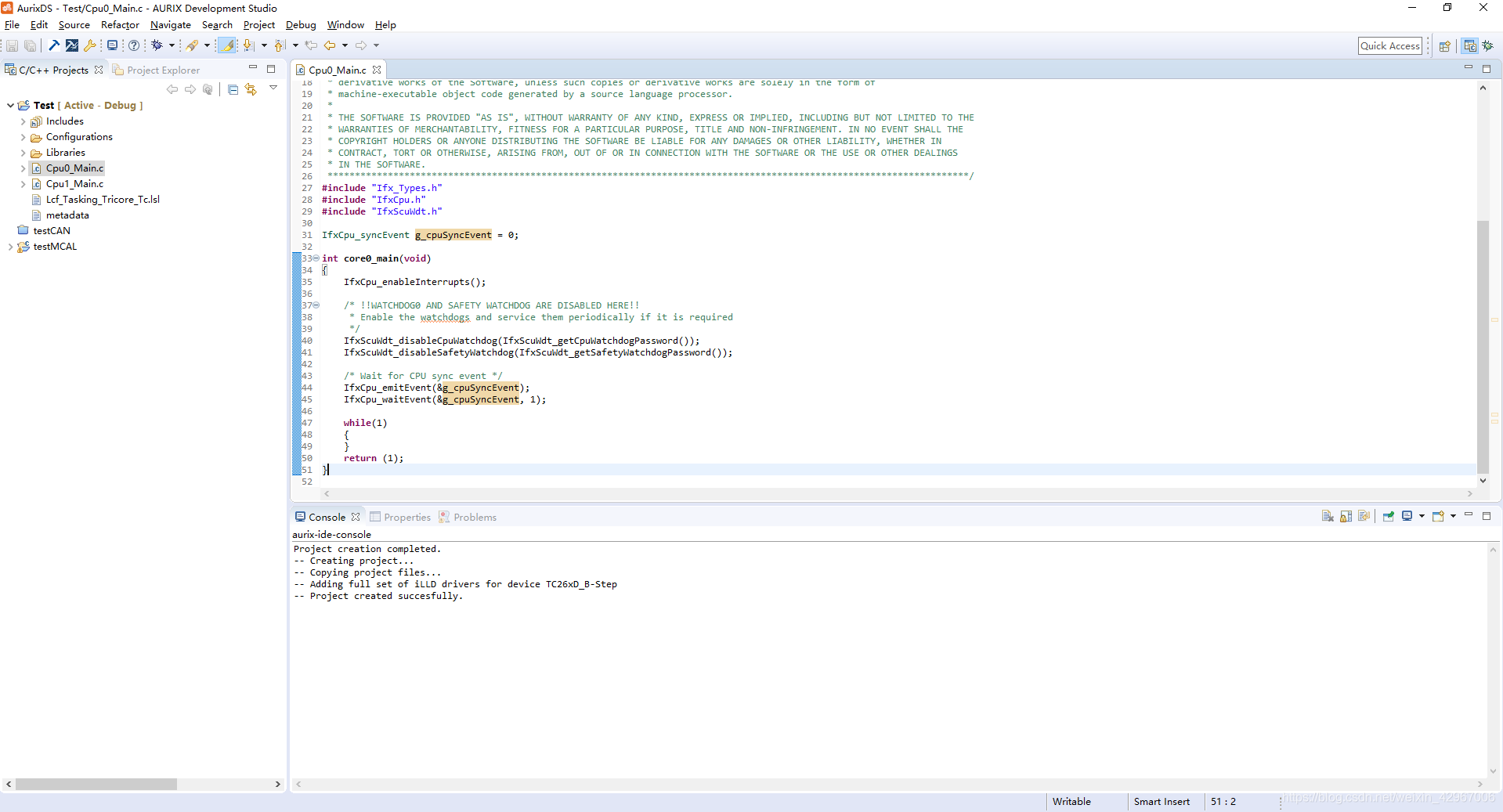The height and width of the screenshot is (812, 1503).
Task: Close the Cpu0_Main.c editor tab
Action: 377,70
